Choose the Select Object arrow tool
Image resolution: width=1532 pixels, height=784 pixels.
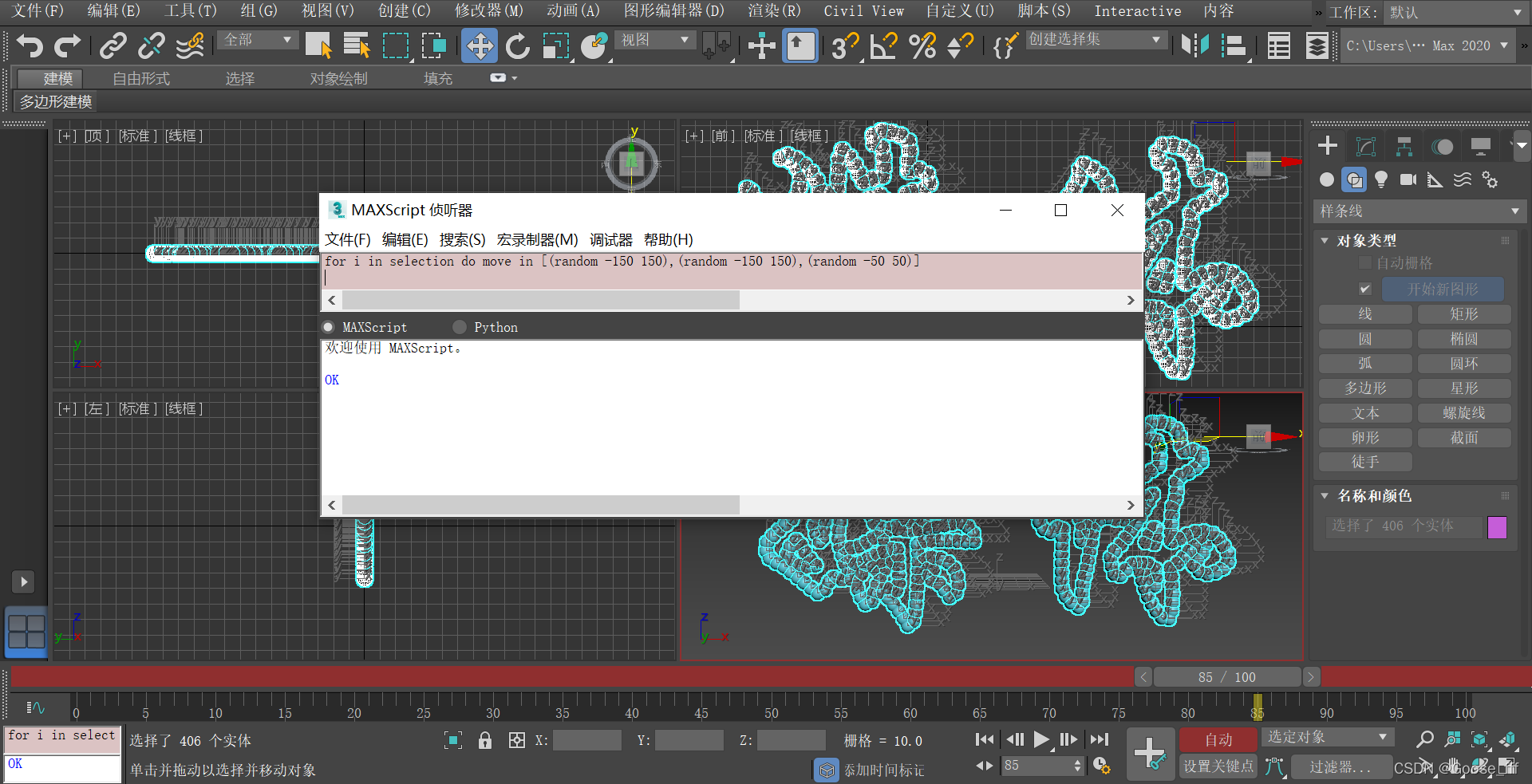[x=318, y=46]
